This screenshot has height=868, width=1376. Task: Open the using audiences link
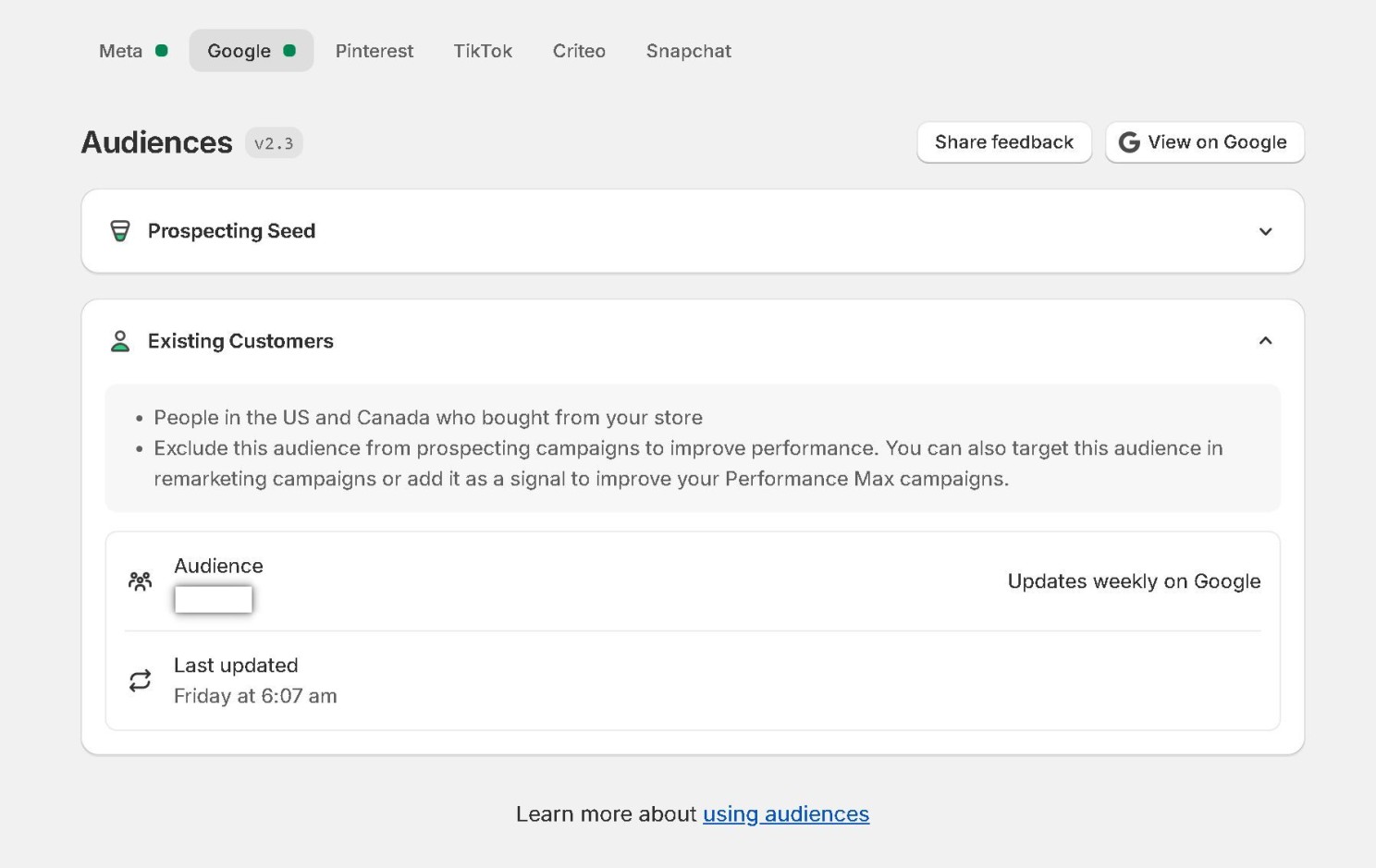coord(786,814)
